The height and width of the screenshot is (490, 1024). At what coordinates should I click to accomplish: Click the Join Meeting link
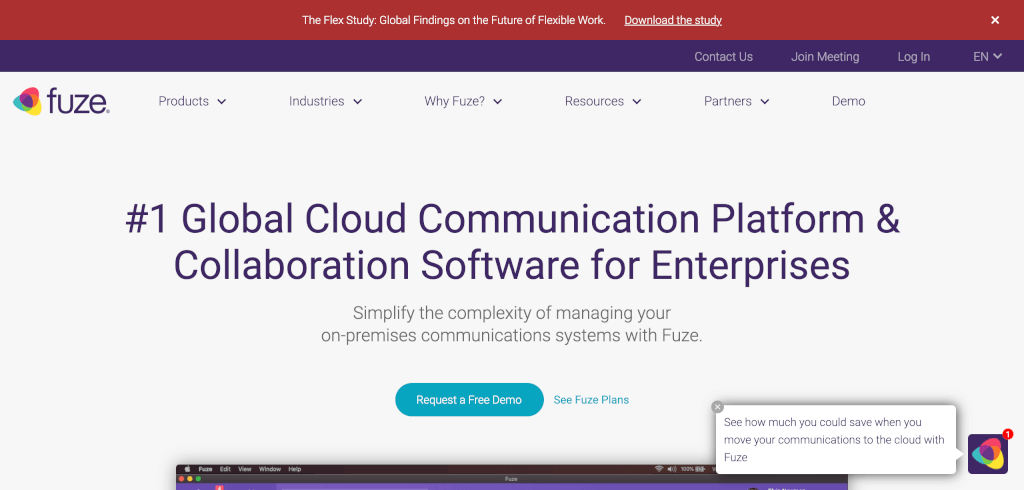825,57
